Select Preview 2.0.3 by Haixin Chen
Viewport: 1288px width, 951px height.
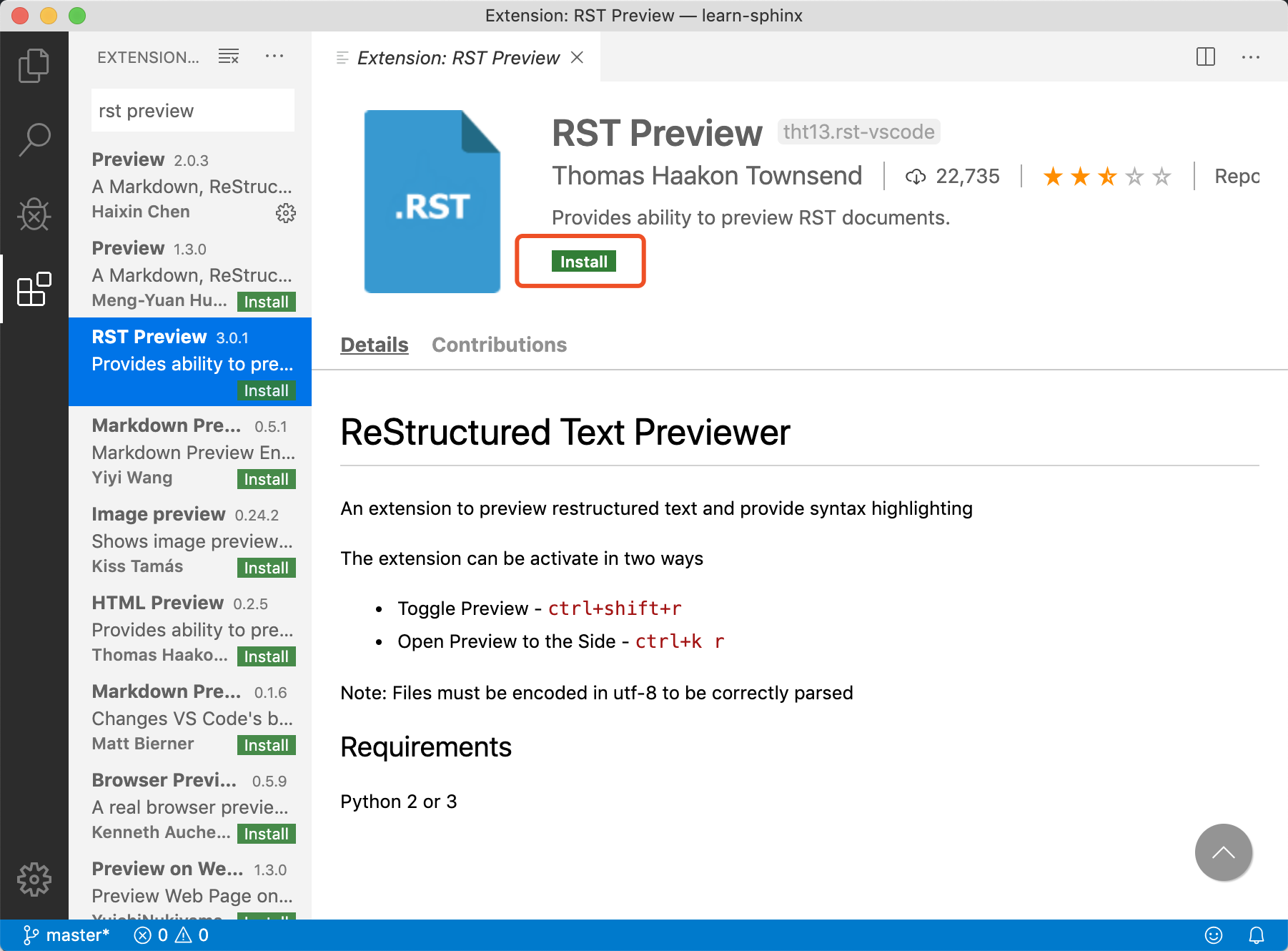(190, 184)
